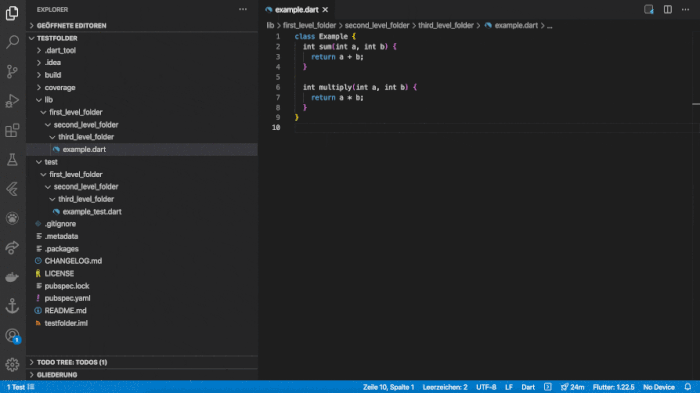The height and width of the screenshot is (393, 700).
Task: Open example.dart in the lib tree
Action: coord(142,150)
